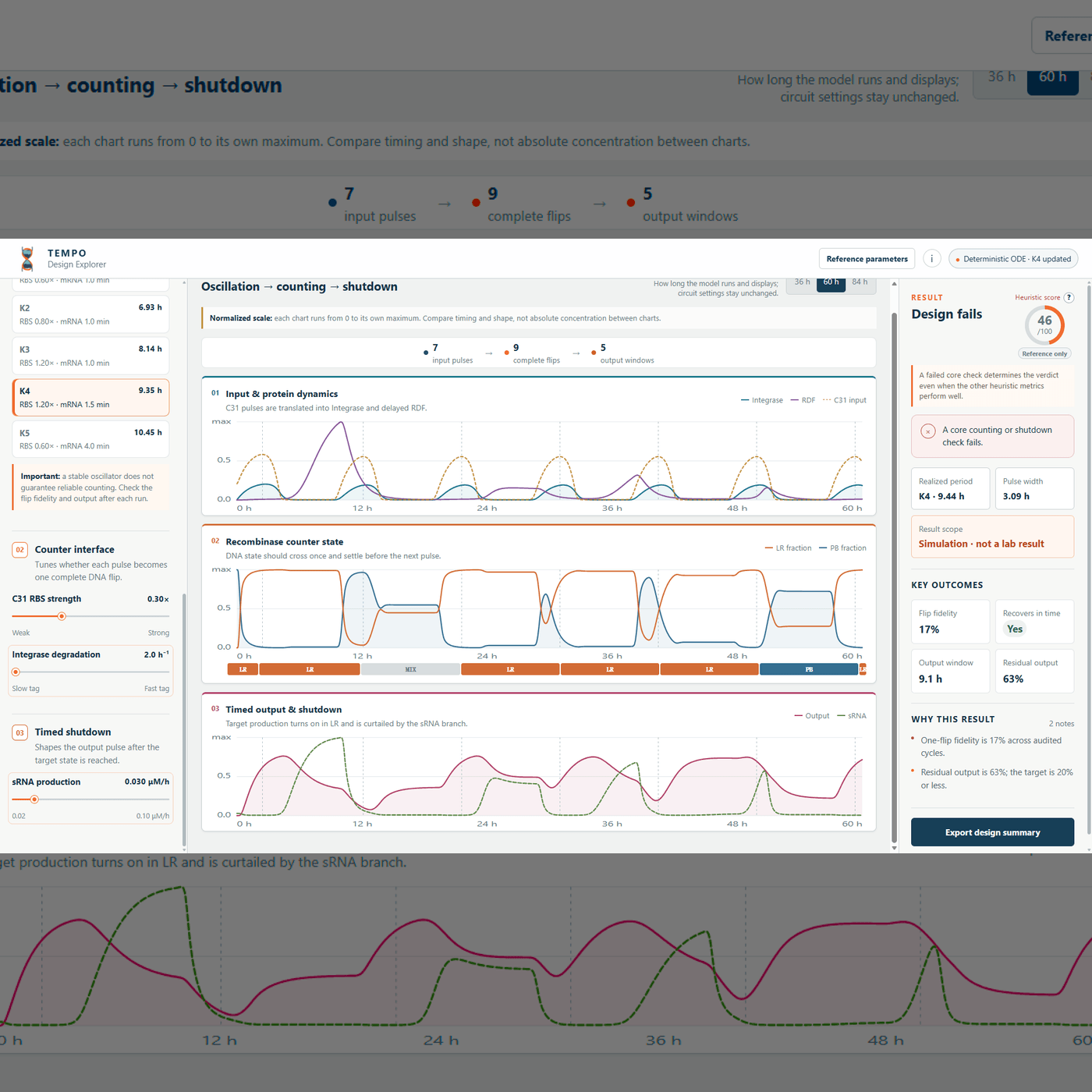Click Export design summary button
Screen dimensions: 1092x1092
click(992, 832)
